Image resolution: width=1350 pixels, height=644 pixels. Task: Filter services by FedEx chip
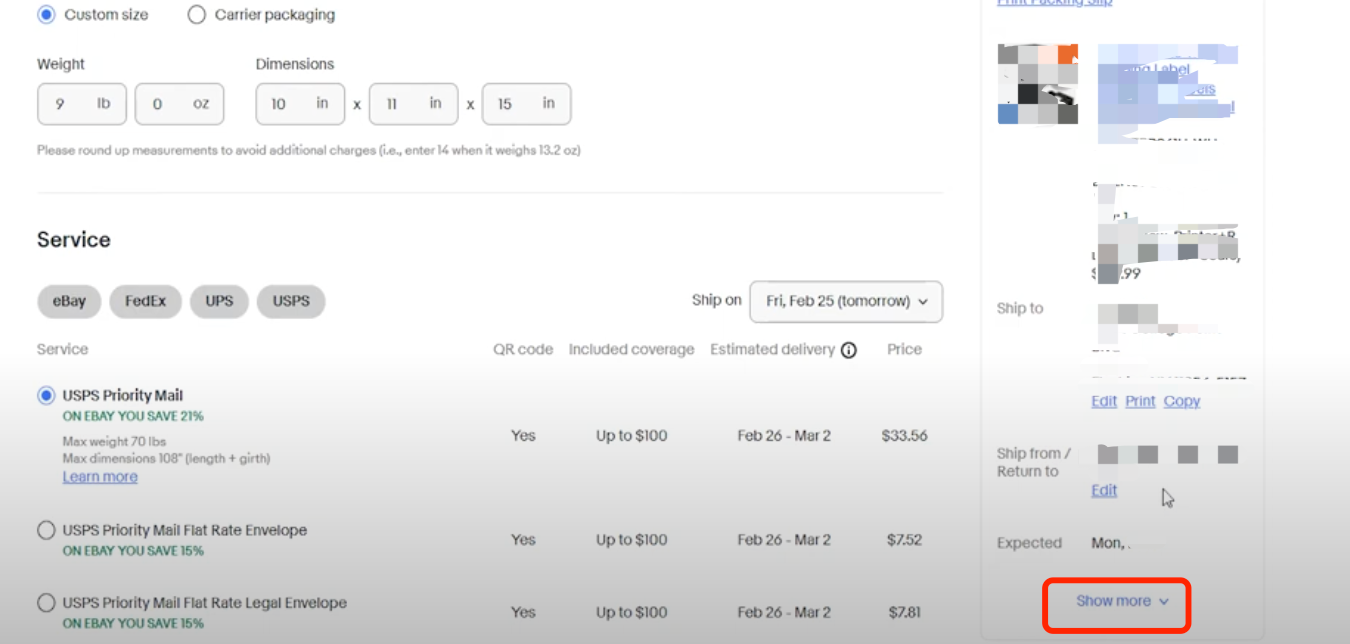(145, 301)
